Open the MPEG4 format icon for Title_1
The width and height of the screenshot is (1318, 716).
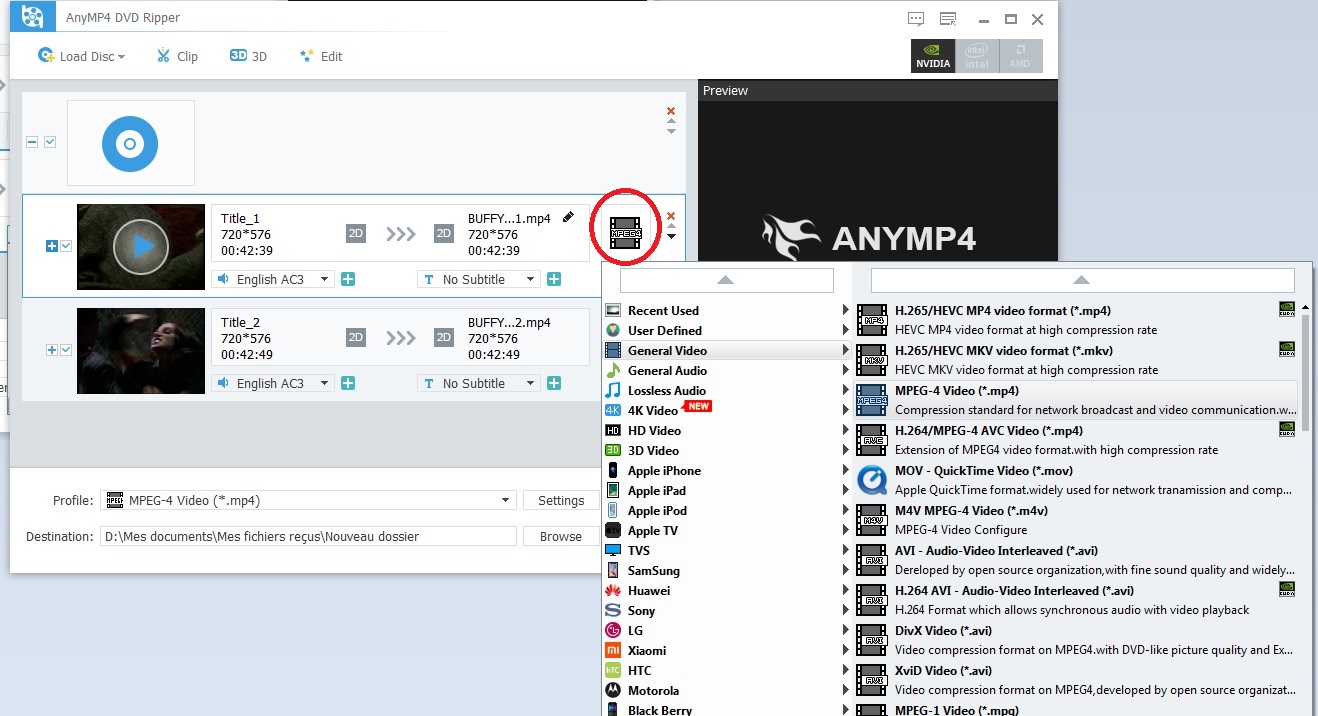tap(626, 232)
